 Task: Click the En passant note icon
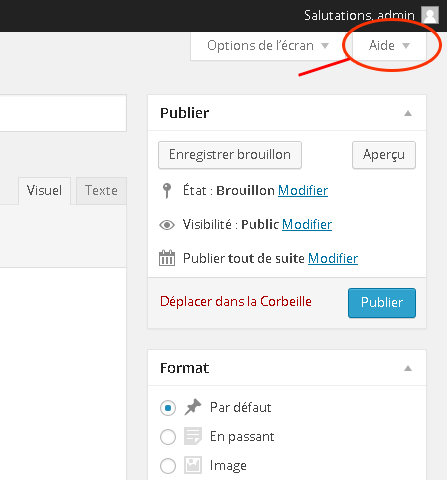(x=193, y=436)
